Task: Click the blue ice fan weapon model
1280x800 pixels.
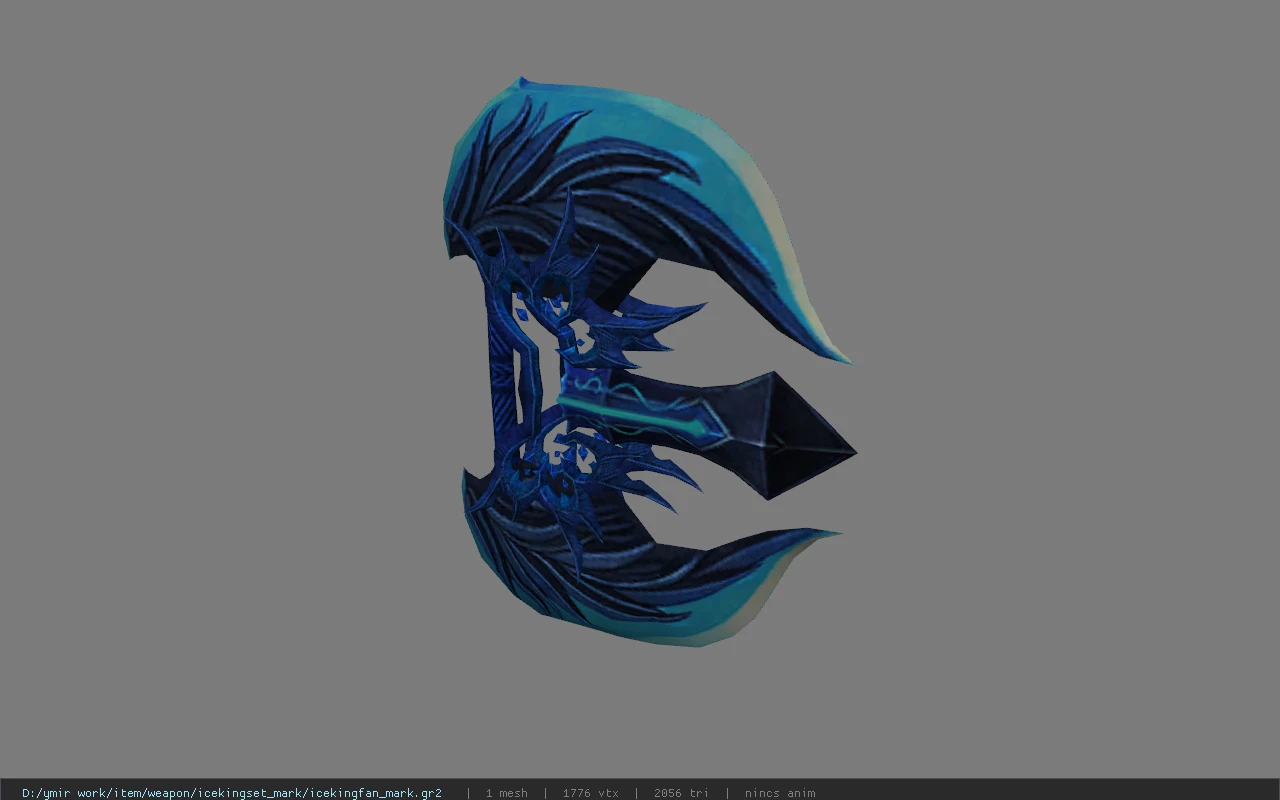Action: tap(650, 362)
